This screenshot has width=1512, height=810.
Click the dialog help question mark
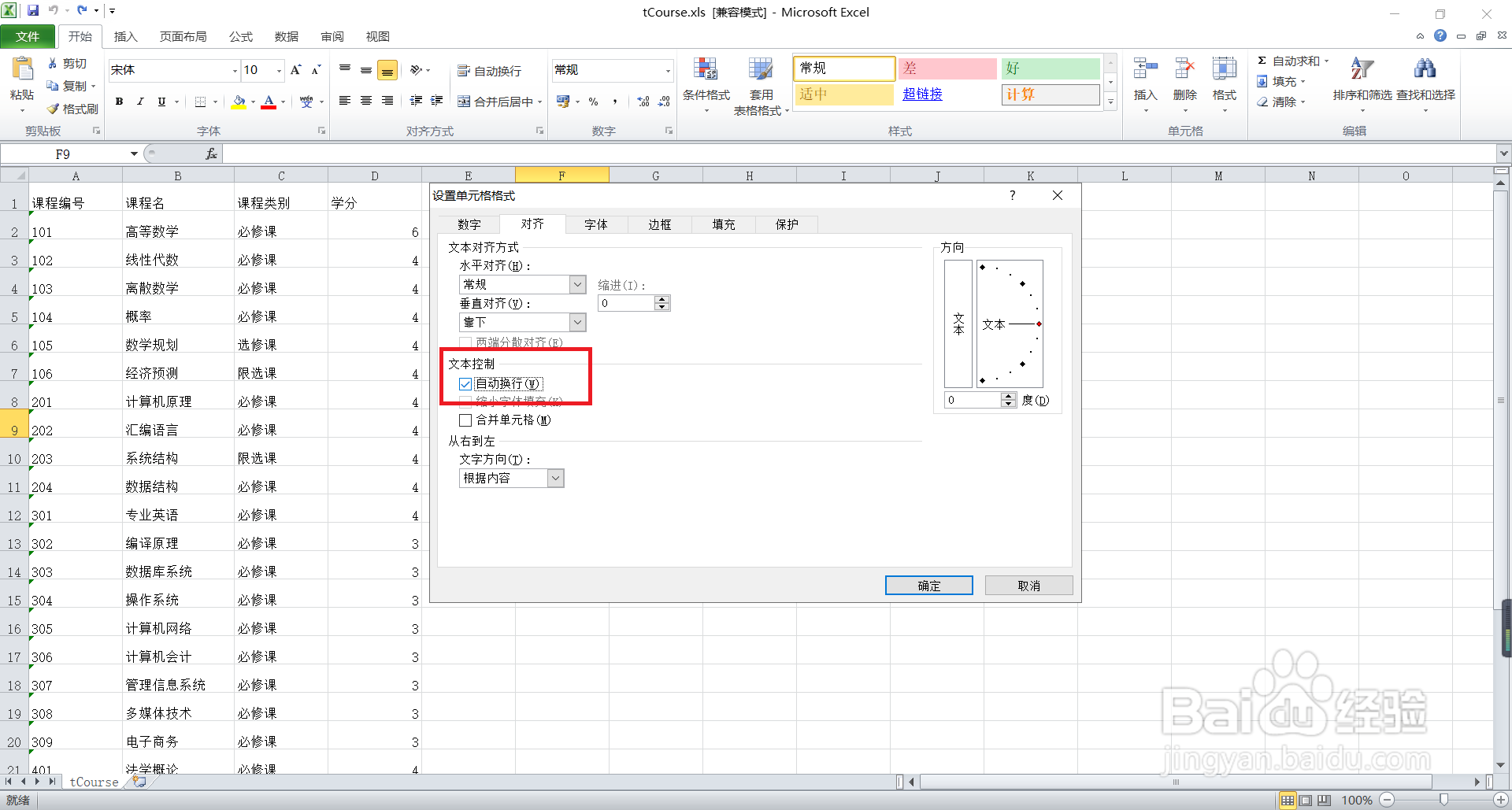click(x=1013, y=195)
